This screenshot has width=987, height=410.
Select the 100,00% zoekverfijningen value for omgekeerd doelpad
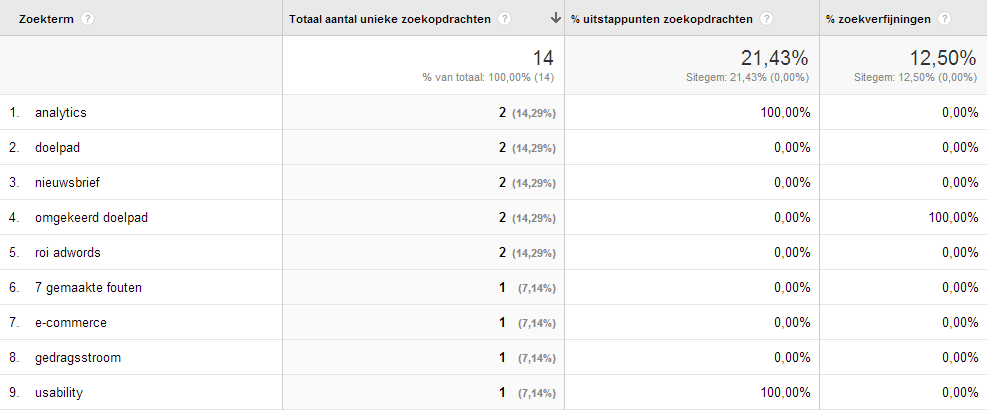pyautogui.click(x=953, y=218)
